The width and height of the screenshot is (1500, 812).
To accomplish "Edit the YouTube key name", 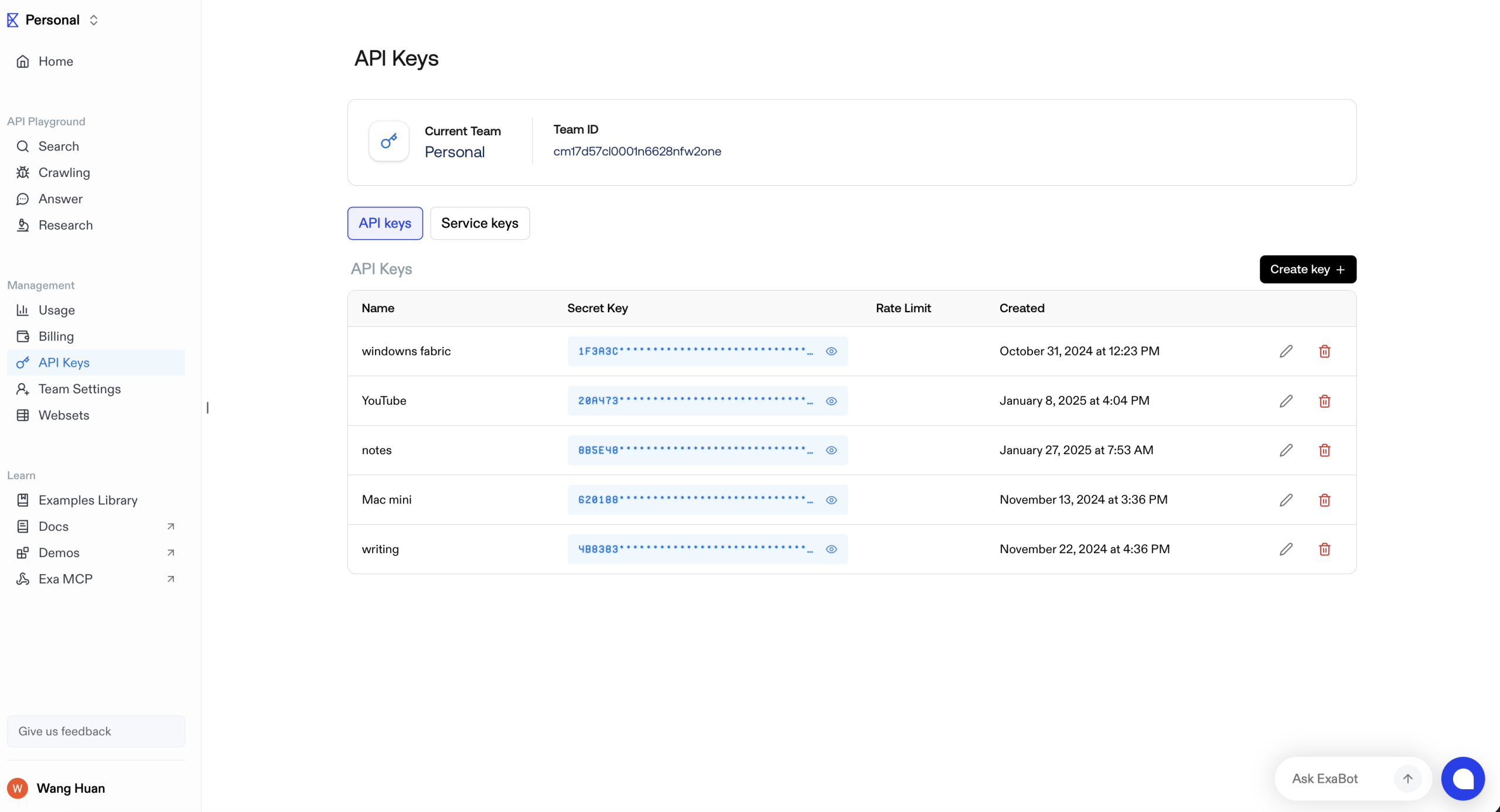I will (1286, 401).
